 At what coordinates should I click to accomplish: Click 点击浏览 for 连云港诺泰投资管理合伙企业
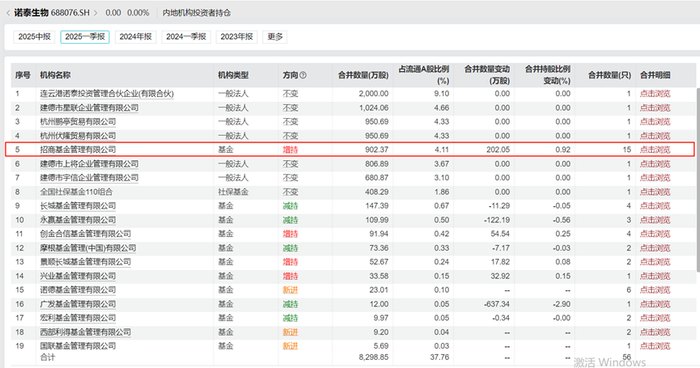click(x=655, y=94)
